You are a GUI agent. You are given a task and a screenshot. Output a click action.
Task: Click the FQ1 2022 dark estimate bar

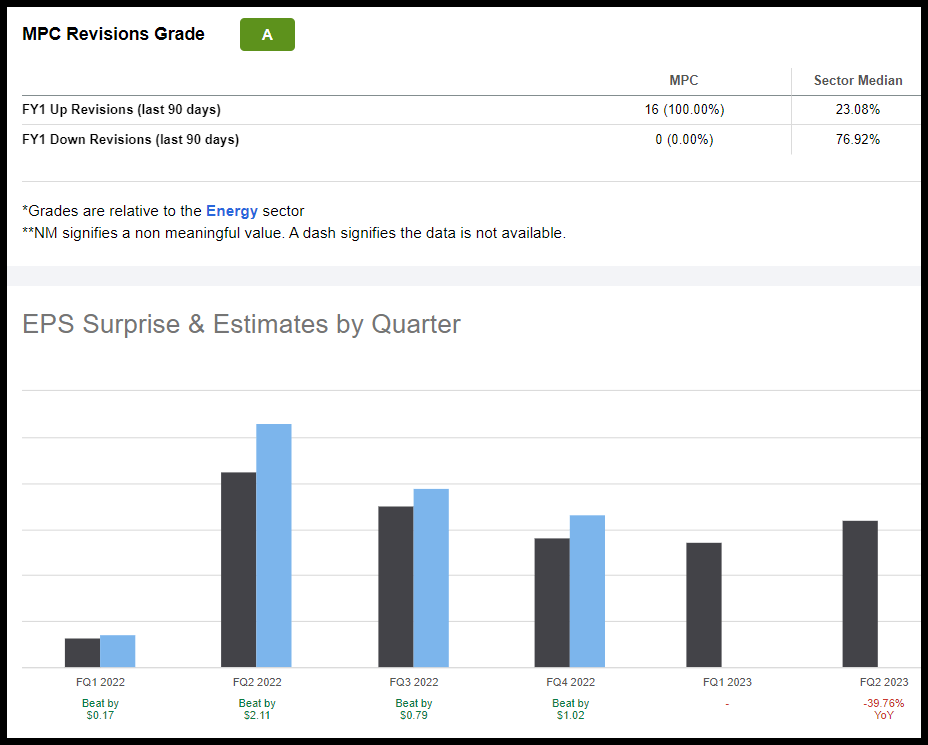coord(82,653)
